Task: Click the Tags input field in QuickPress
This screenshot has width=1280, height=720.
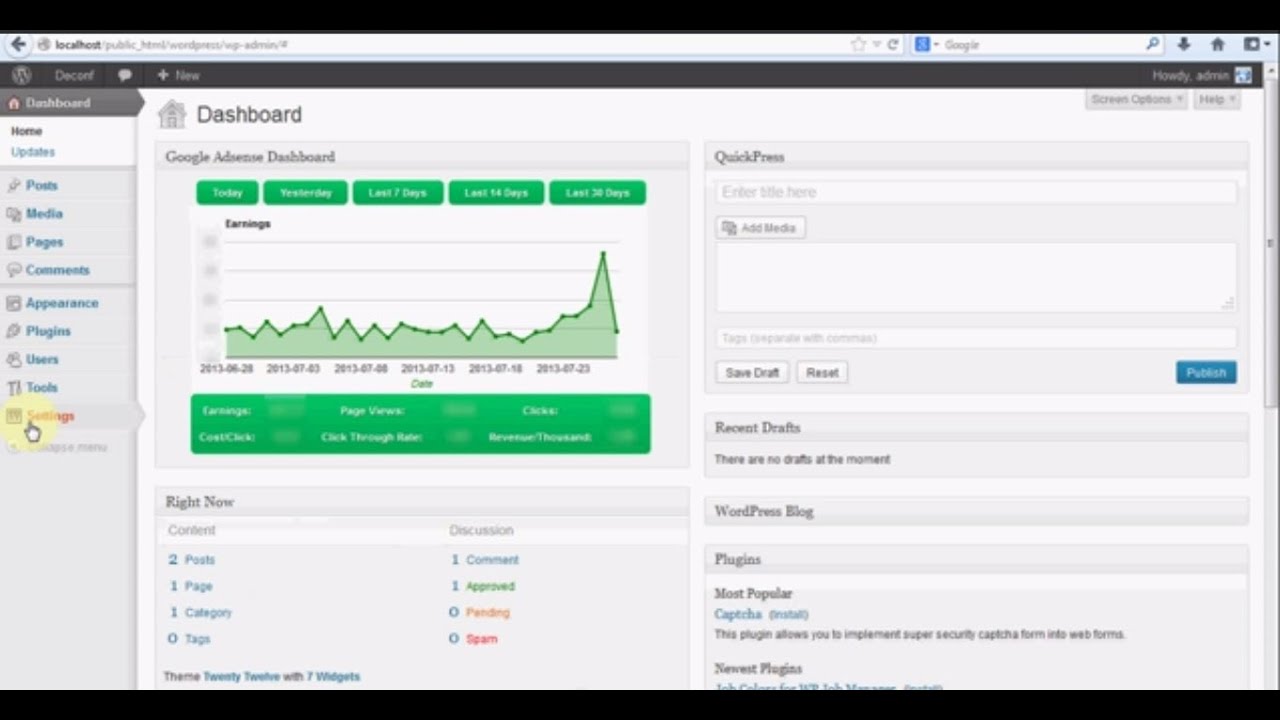Action: coord(976,338)
